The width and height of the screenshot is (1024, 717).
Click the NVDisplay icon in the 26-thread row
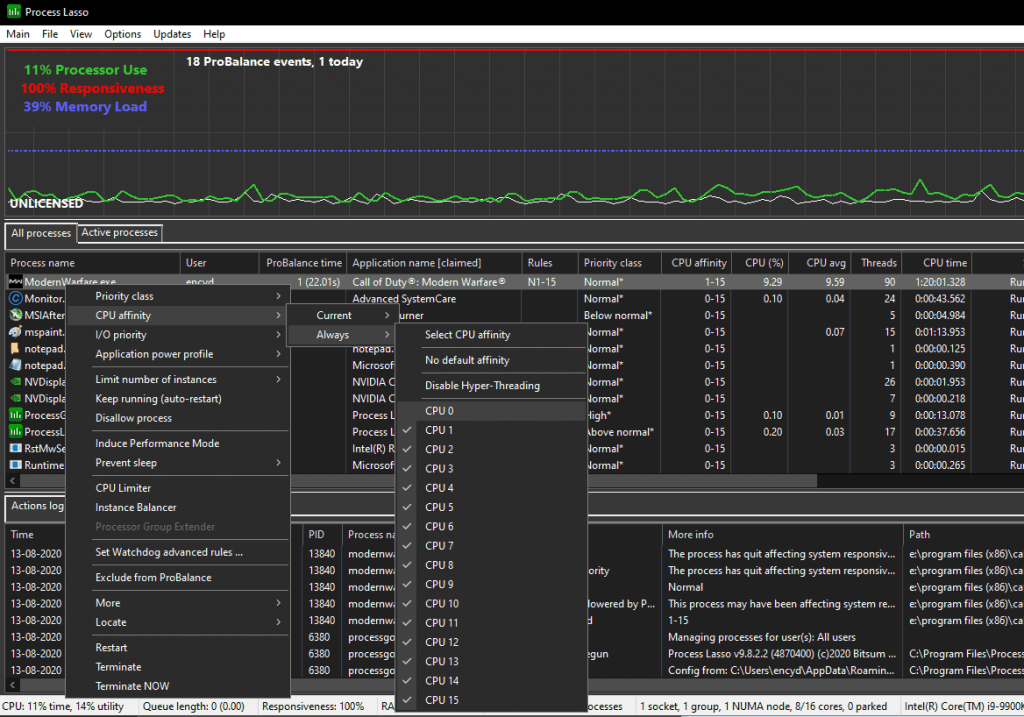pos(16,382)
